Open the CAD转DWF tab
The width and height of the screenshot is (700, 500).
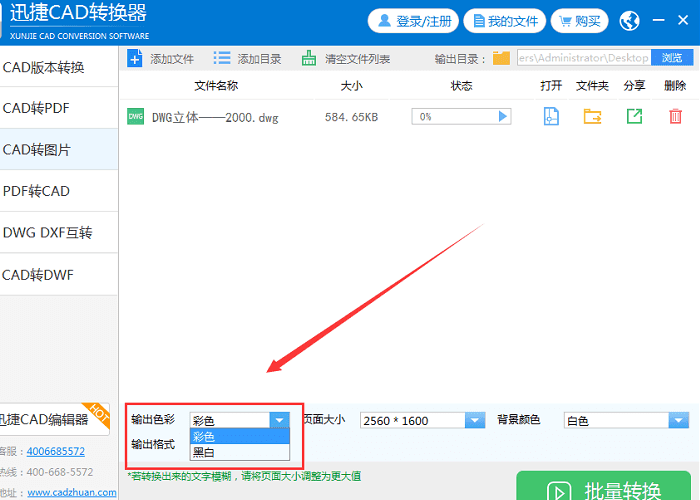[x=59, y=275]
